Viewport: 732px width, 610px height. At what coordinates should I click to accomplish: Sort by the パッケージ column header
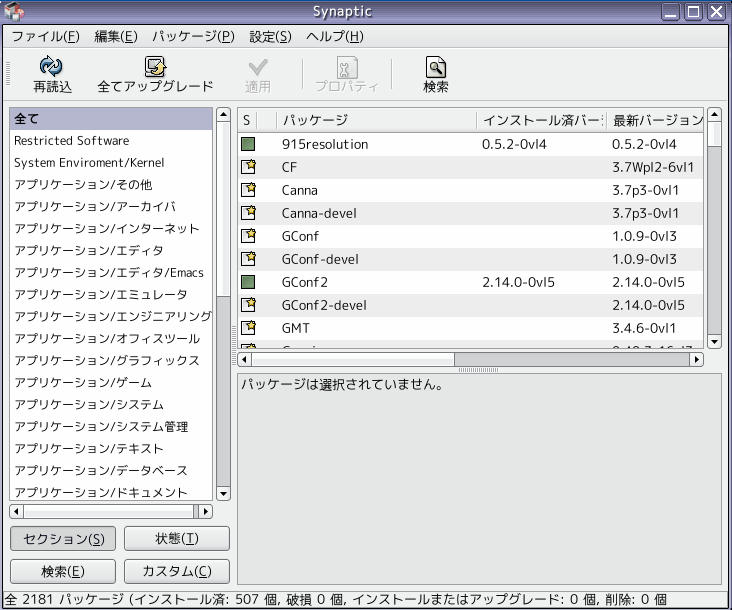376,120
